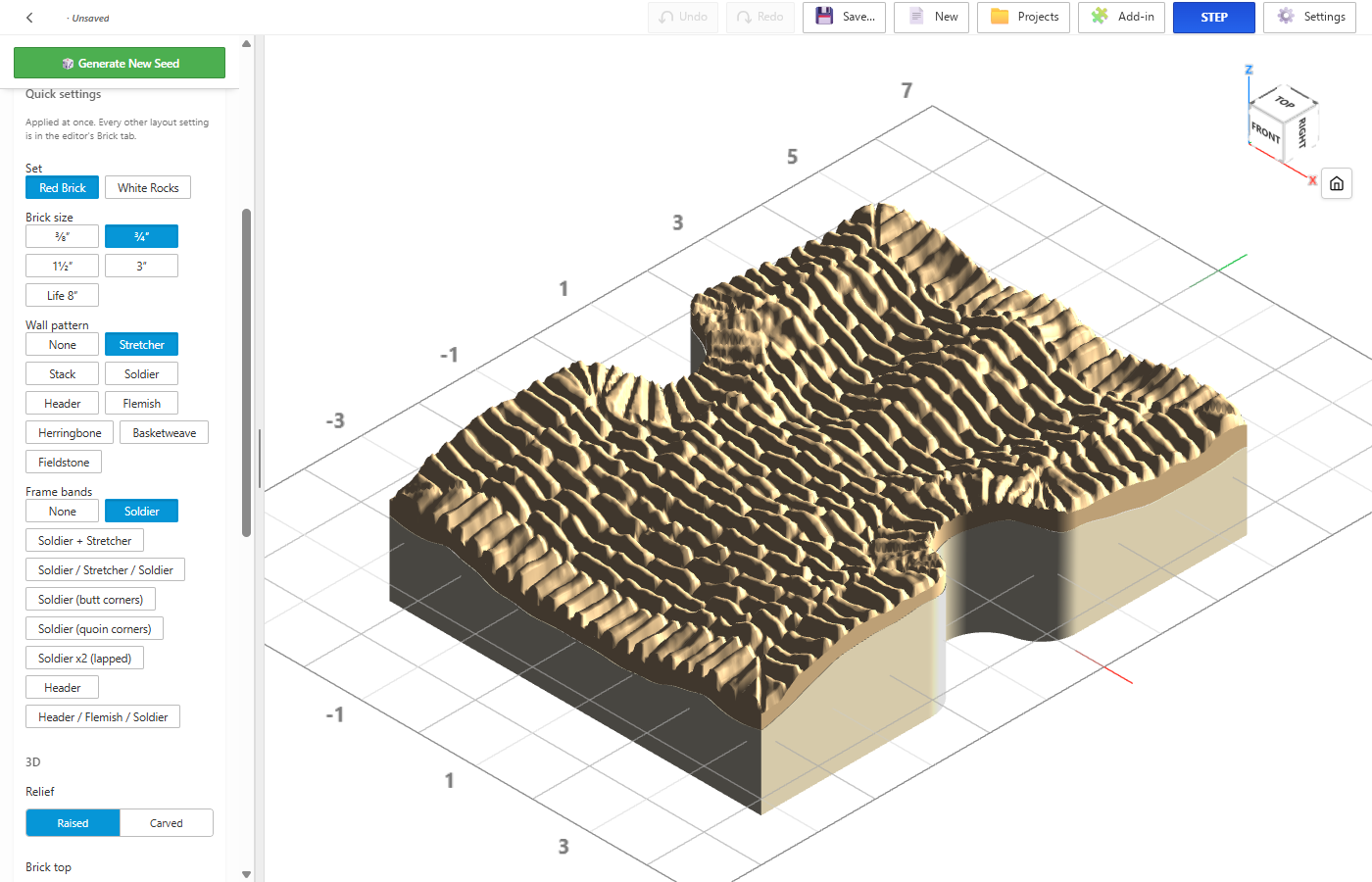Open the Projects folder
This screenshot has width=1372, height=882.
pyautogui.click(x=1023, y=18)
